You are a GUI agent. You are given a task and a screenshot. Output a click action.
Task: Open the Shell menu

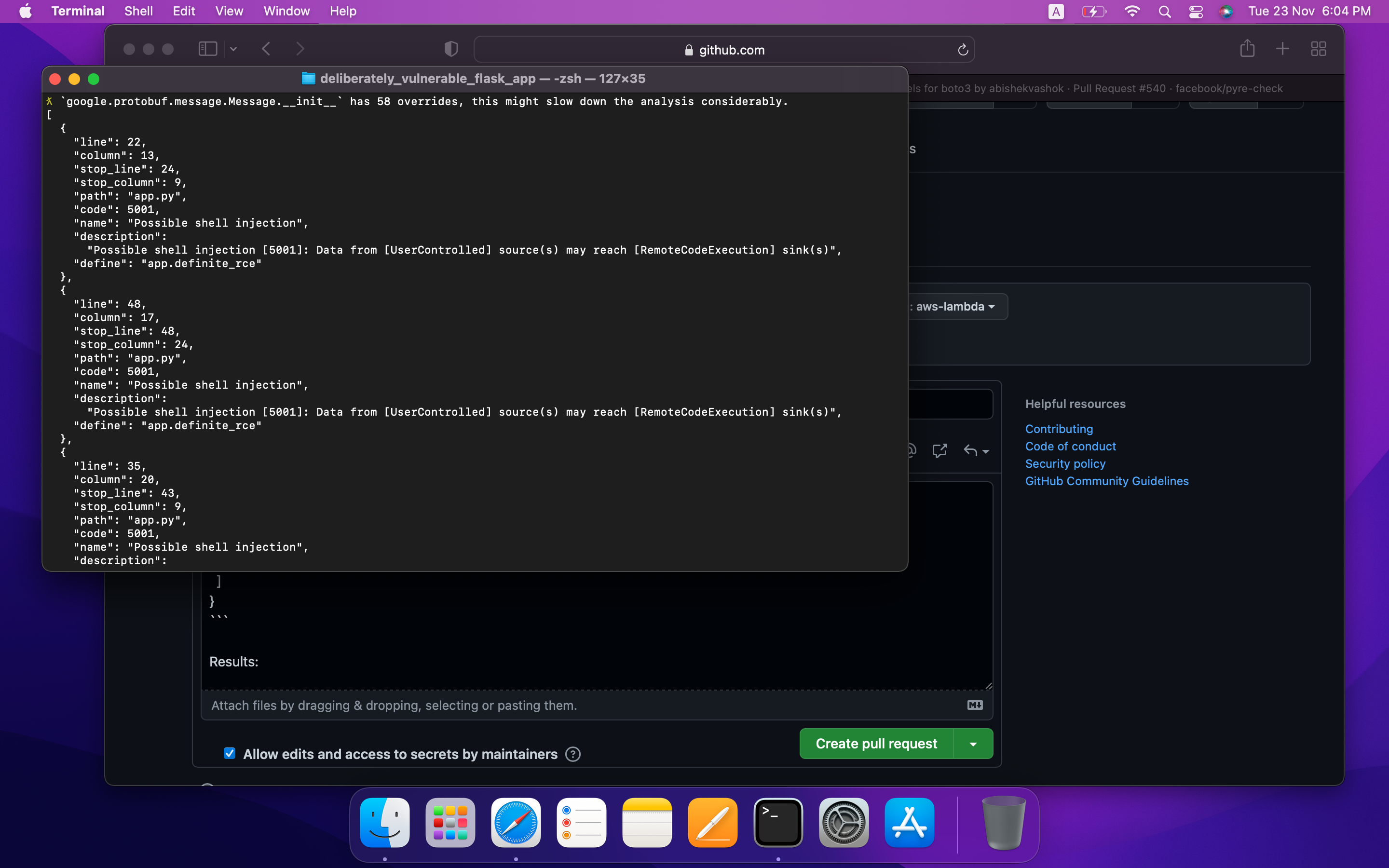point(138,11)
